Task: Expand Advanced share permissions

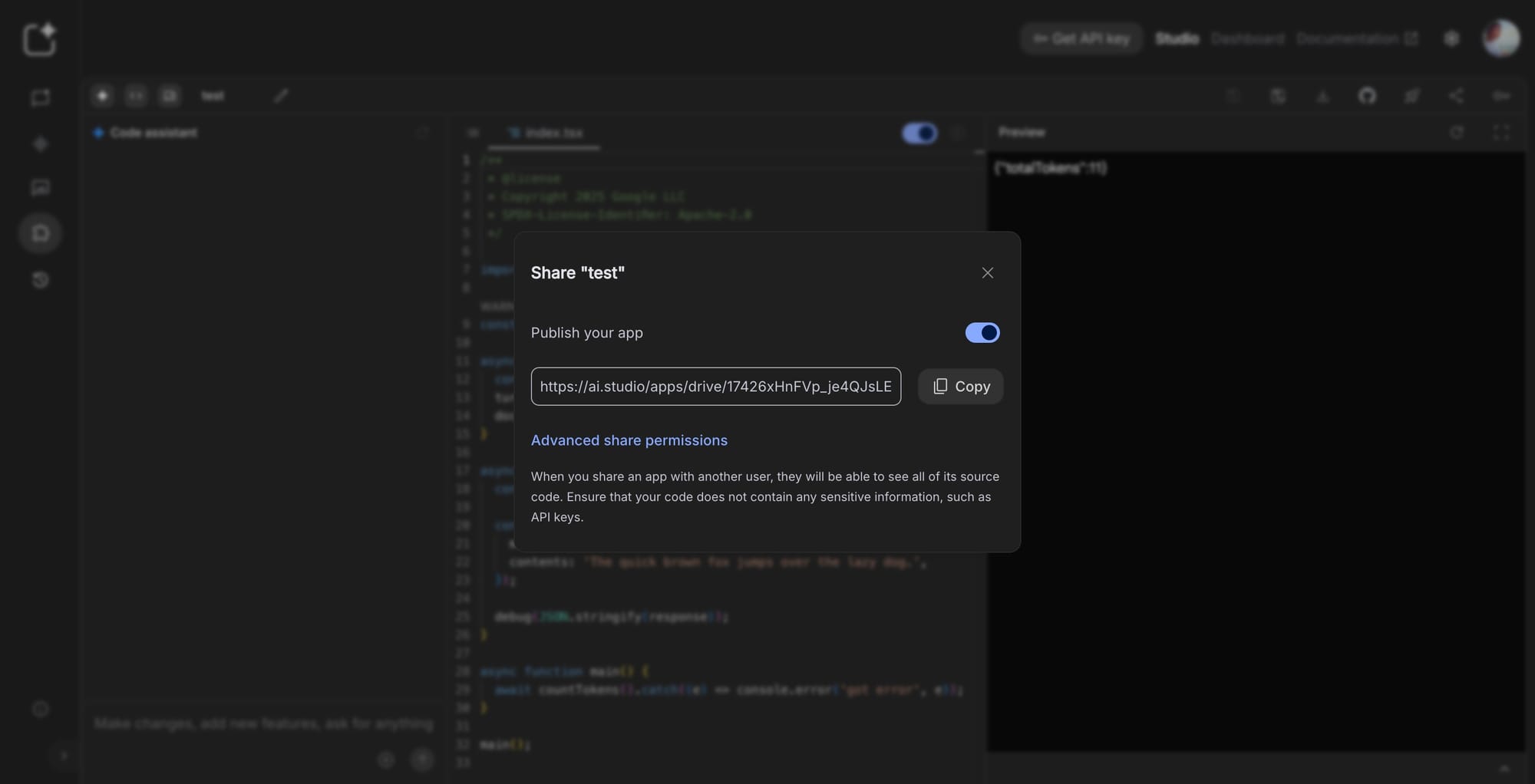Action: pos(629,440)
